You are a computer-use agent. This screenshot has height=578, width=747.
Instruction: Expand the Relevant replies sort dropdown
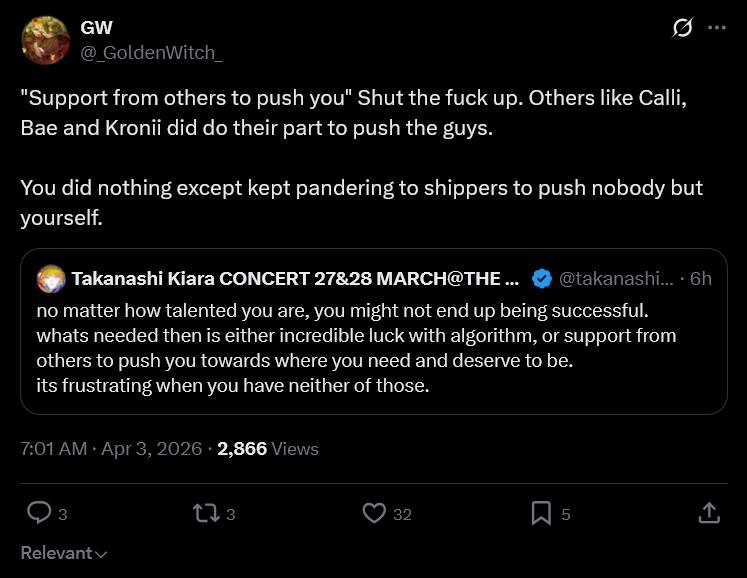point(64,553)
